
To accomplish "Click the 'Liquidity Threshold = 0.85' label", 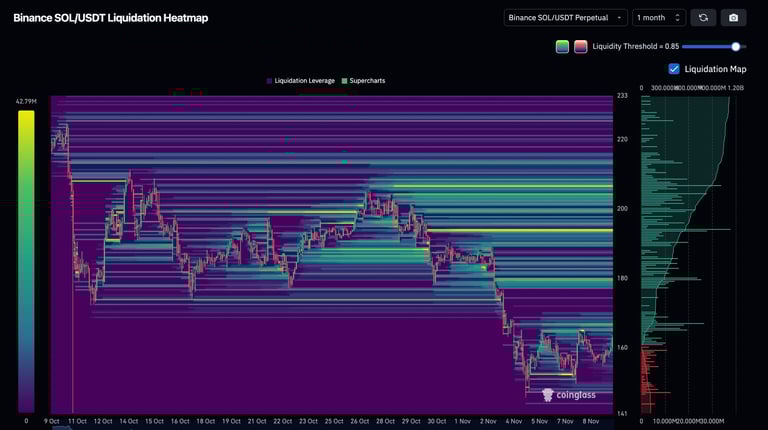I will click(x=635, y=47).
